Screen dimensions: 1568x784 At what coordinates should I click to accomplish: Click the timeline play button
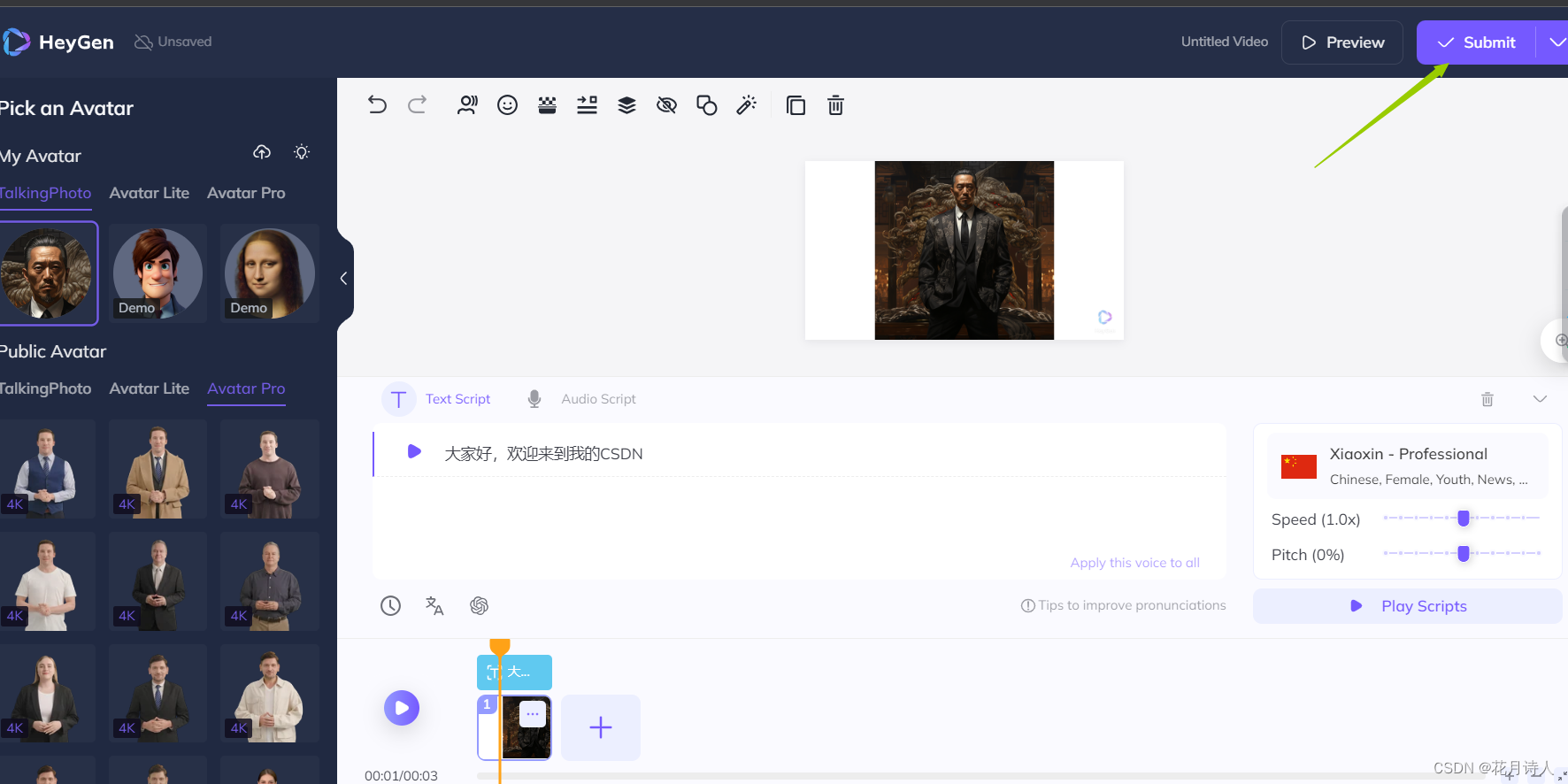(x=402, y=708)
